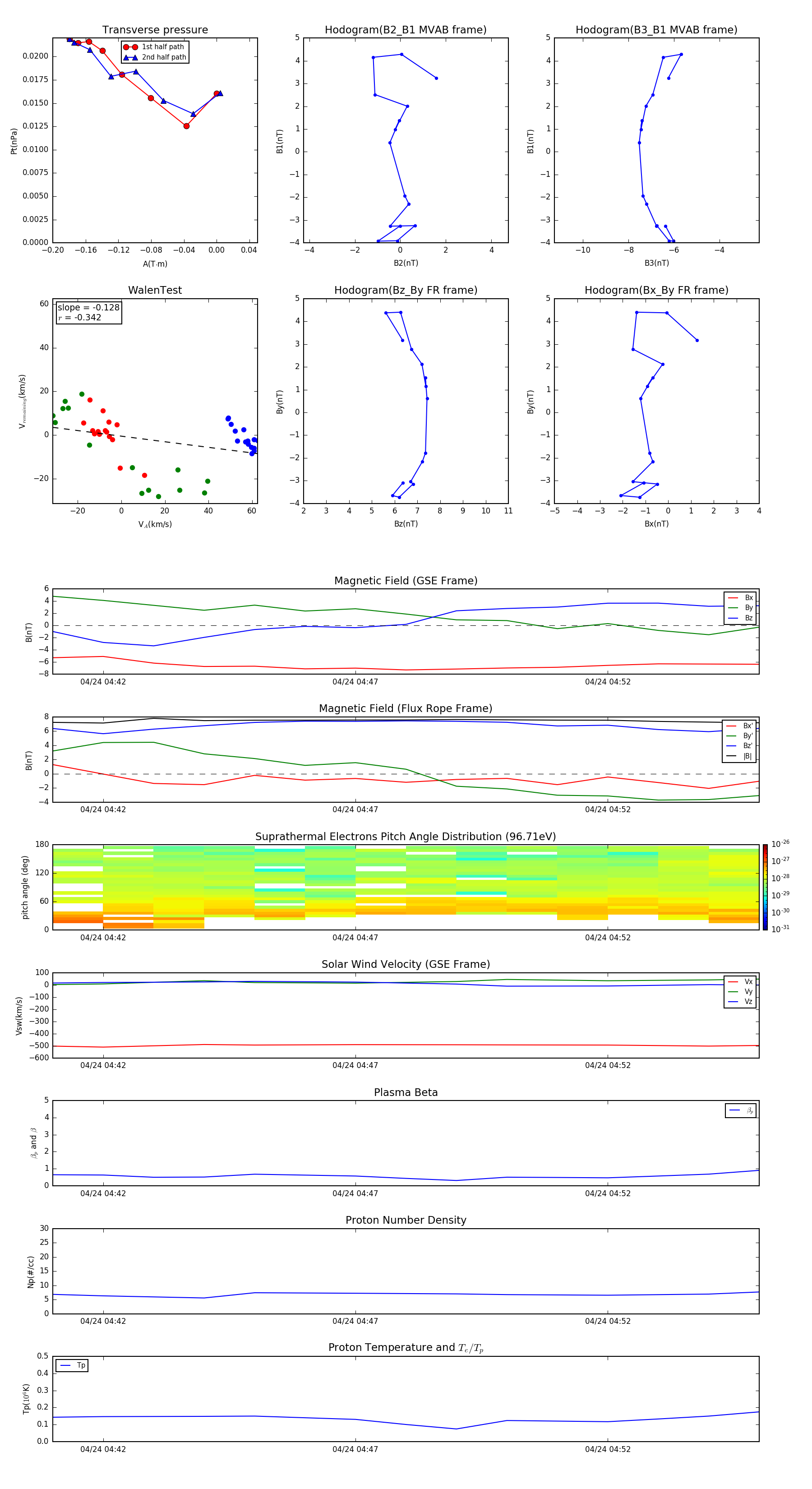The width and height of the screenshot is (812, 1489).
Task: Click '04/24 04:47' tick under Proton Temperature plot
Action: [x=355, y=1449]
